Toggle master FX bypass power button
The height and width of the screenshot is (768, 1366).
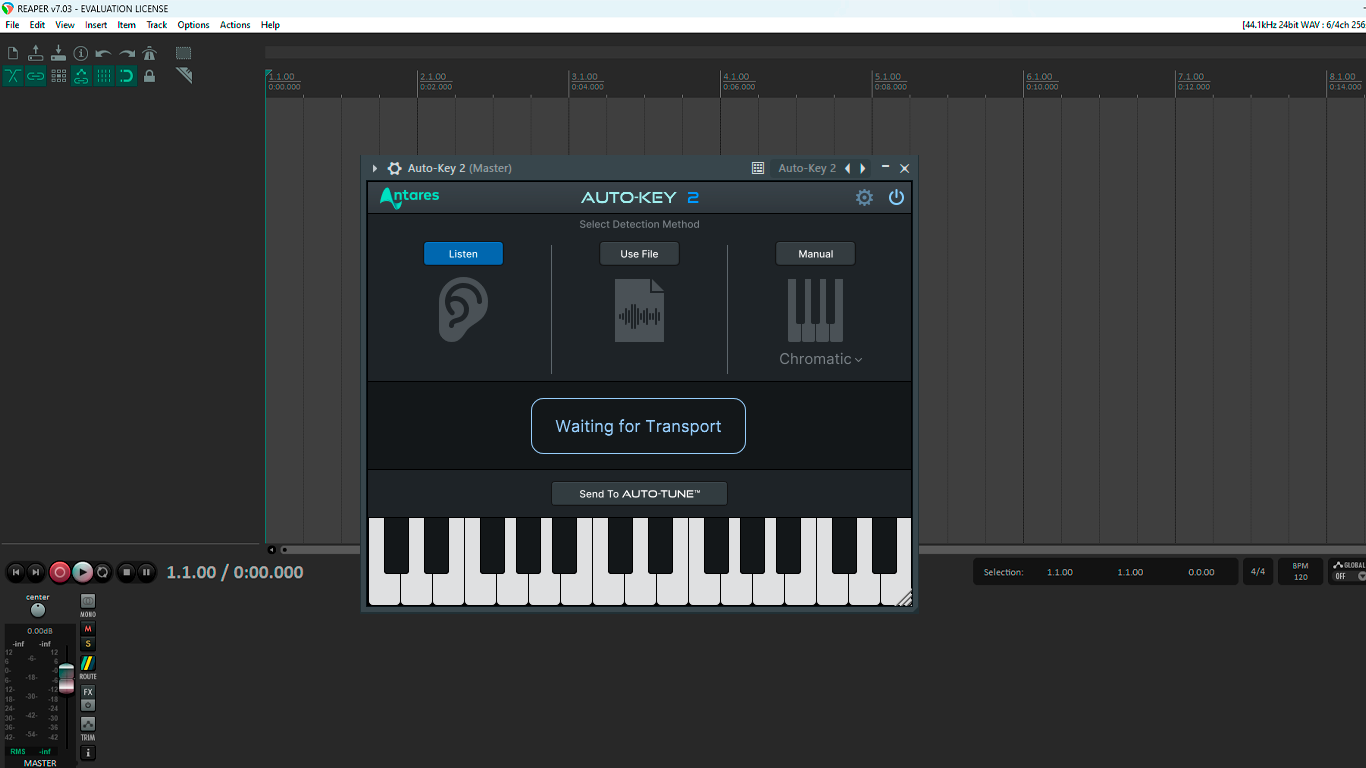(x=88, y=705)
